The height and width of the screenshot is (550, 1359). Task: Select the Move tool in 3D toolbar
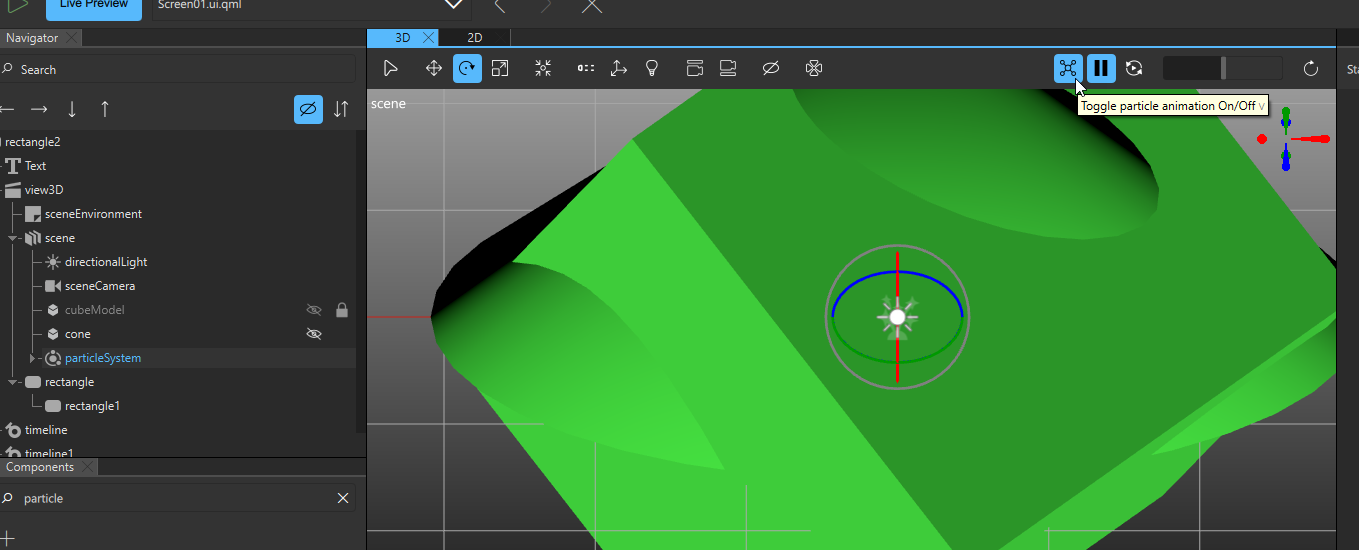click(434, 68)
